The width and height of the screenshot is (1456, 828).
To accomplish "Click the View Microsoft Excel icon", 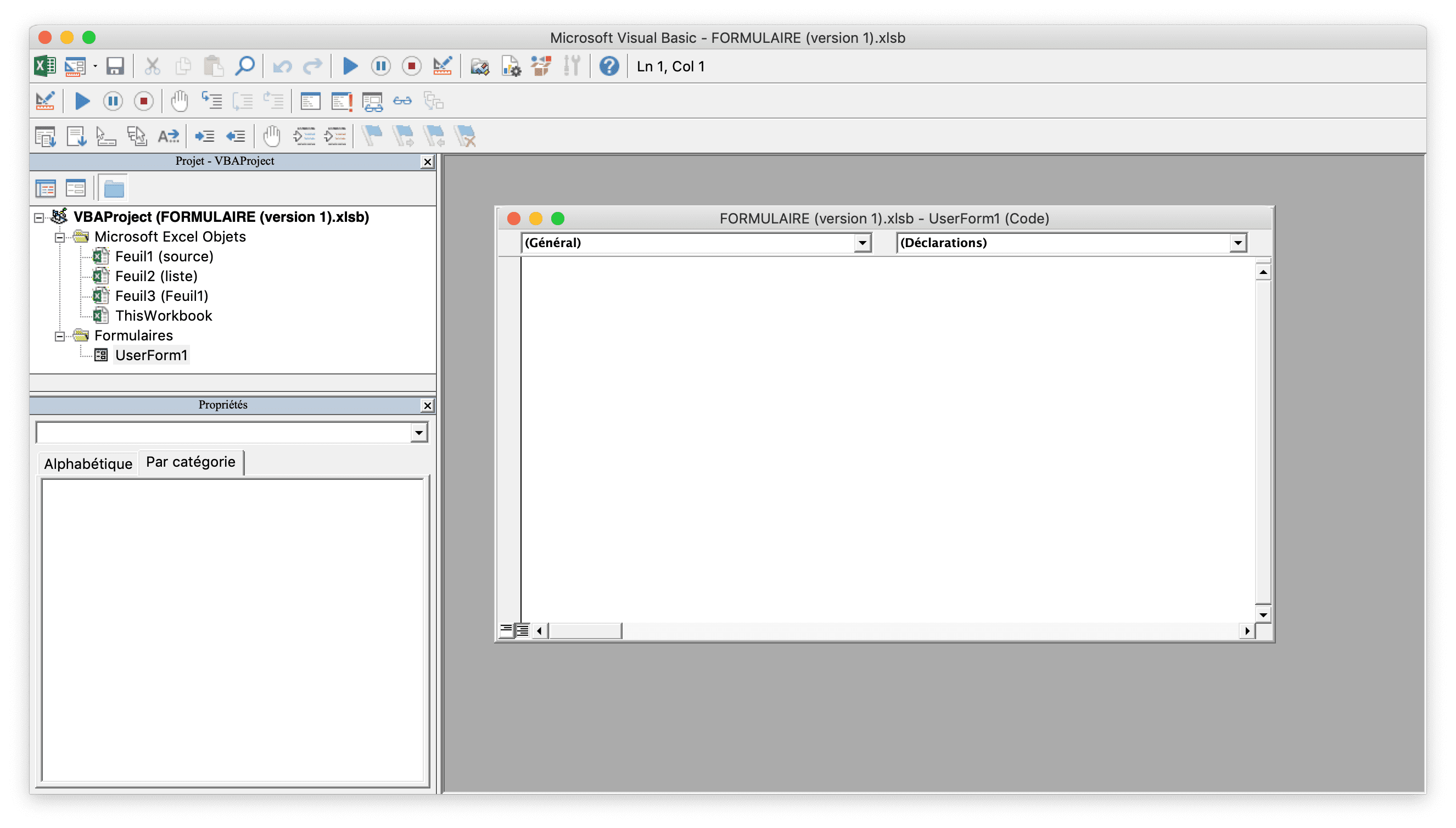I will click(x=45, y=66).
